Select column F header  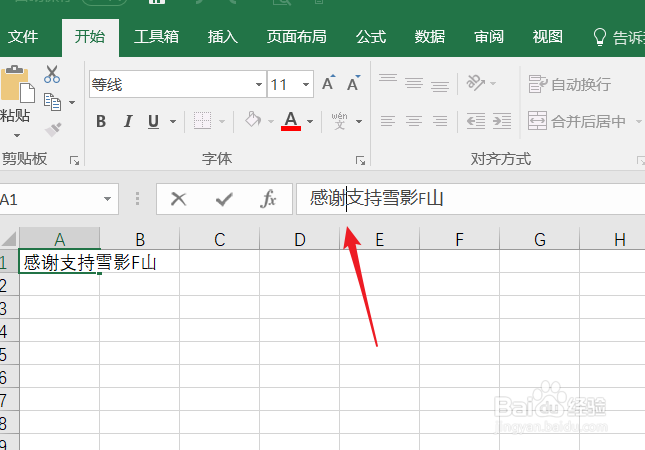[459, 239]
